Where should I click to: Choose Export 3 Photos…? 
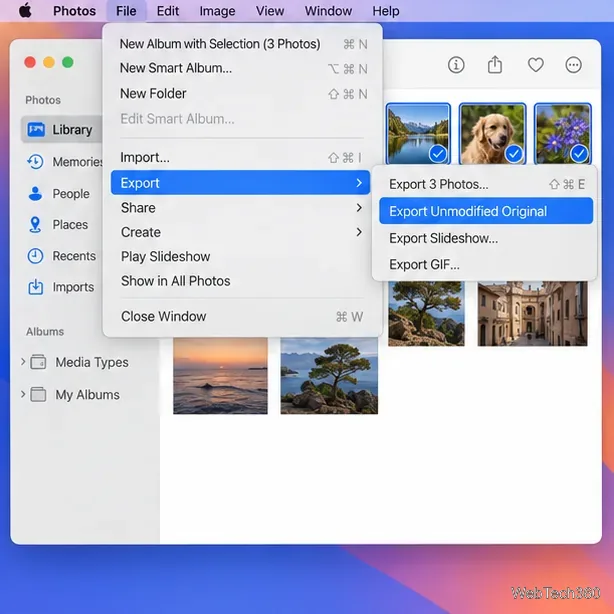[x=486, y=184]
